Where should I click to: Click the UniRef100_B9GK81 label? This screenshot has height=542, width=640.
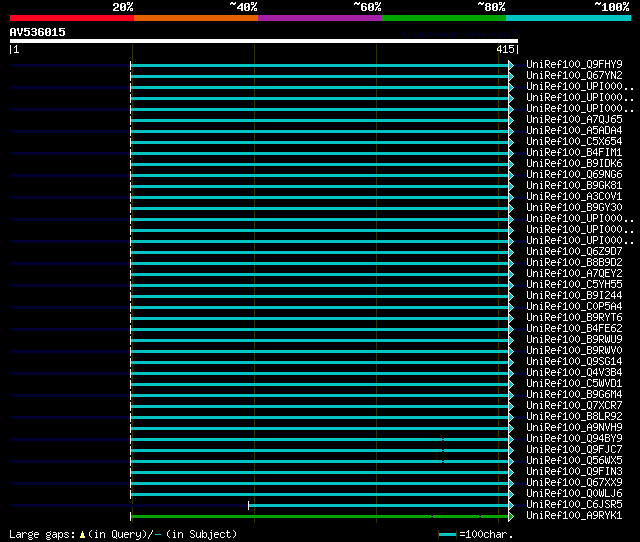click(574, 186)
